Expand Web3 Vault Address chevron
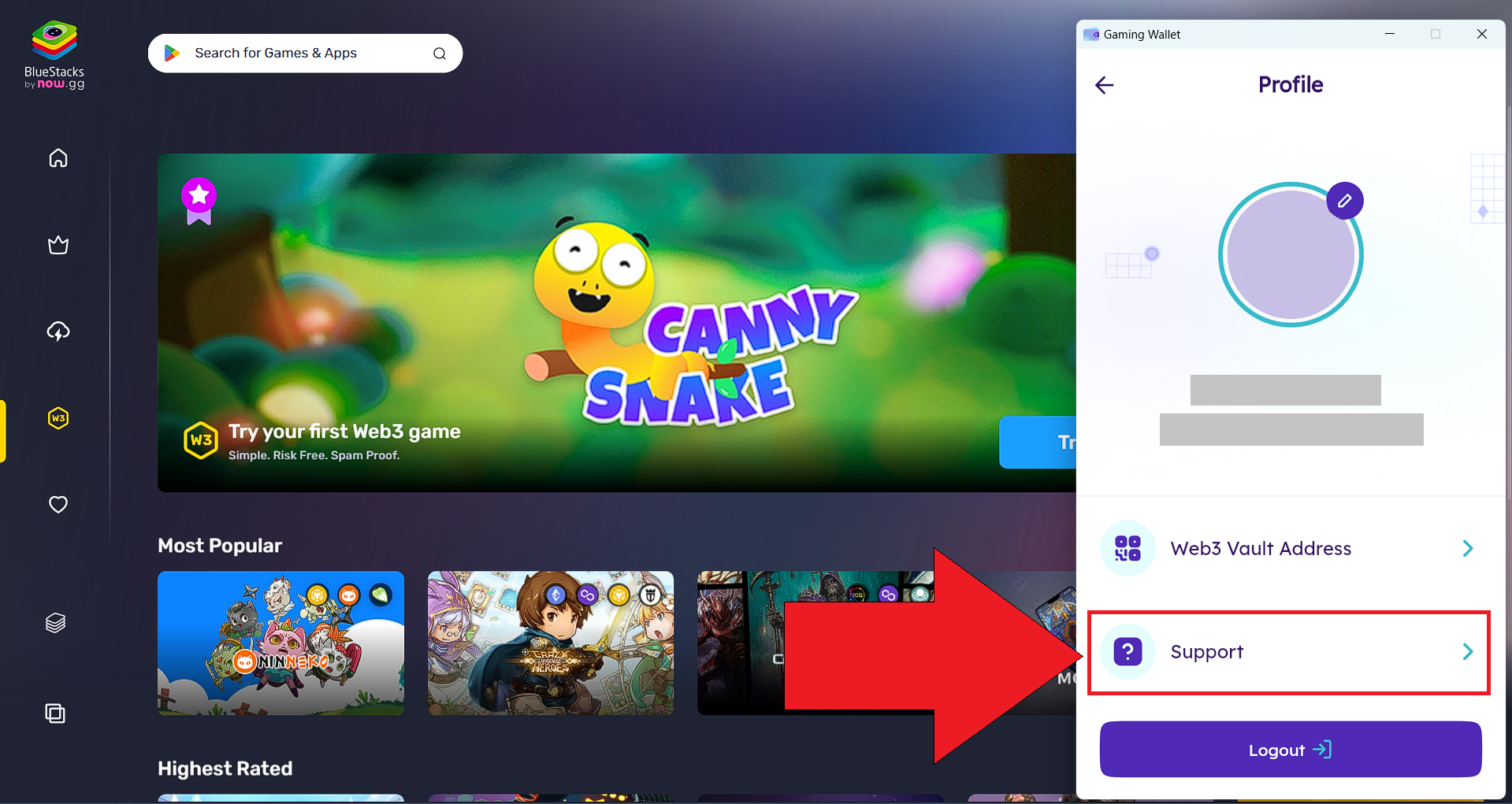 click(1468, 548)
